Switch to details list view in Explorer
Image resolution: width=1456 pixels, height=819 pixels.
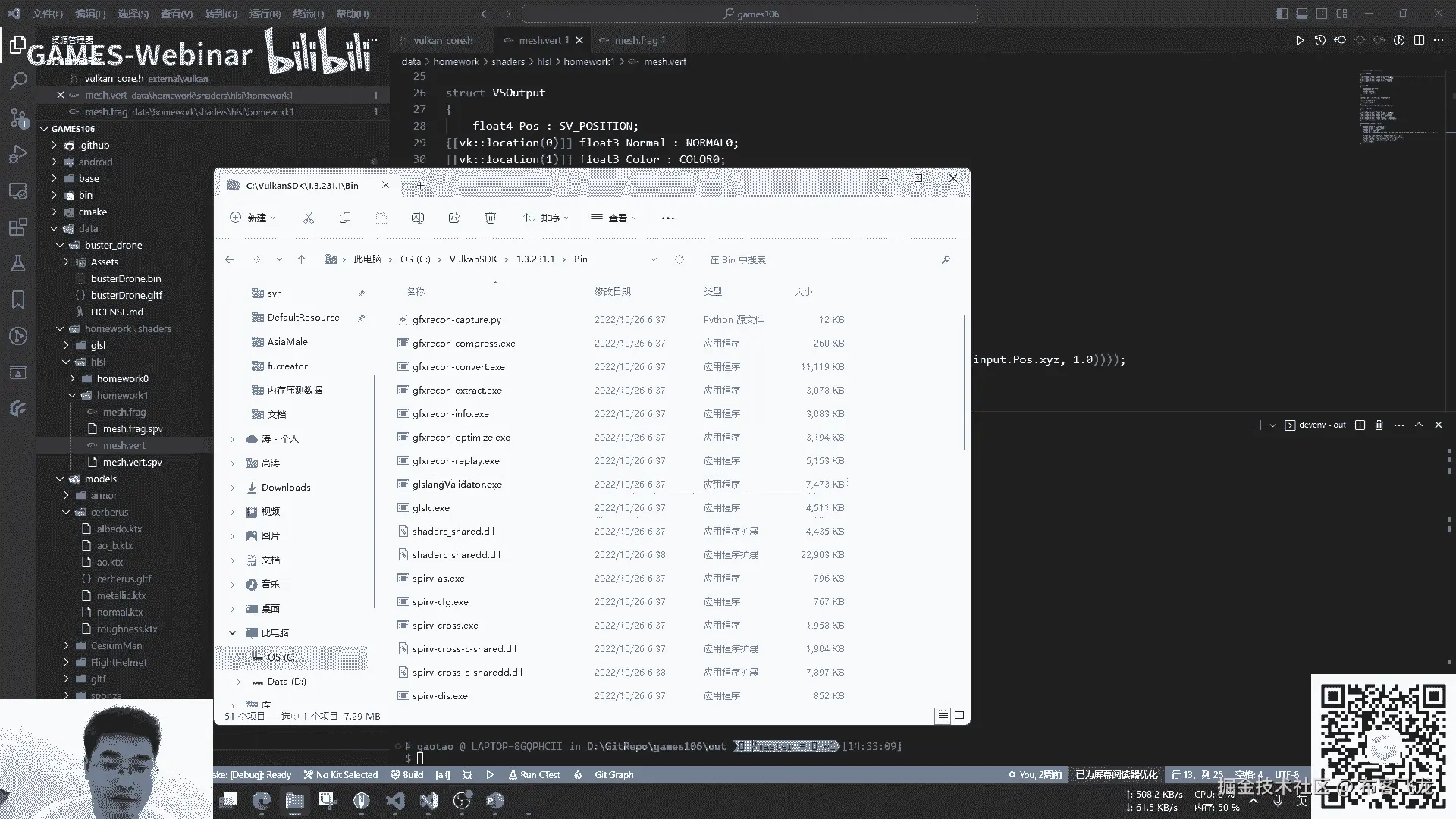[943, 716]
